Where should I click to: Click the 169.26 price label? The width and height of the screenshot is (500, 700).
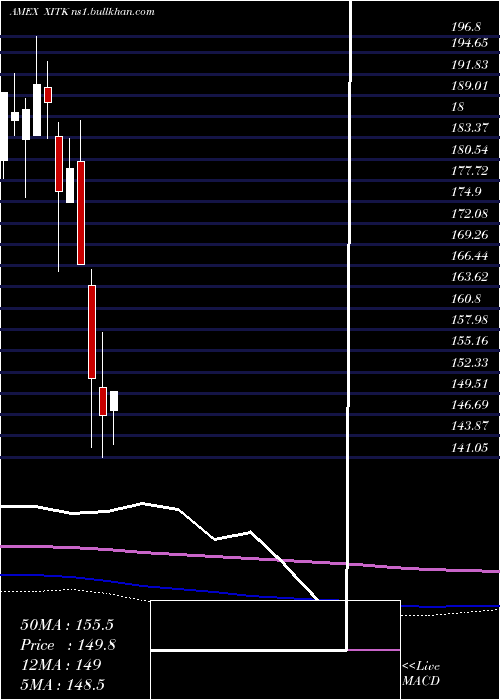(x=470, y=234)
